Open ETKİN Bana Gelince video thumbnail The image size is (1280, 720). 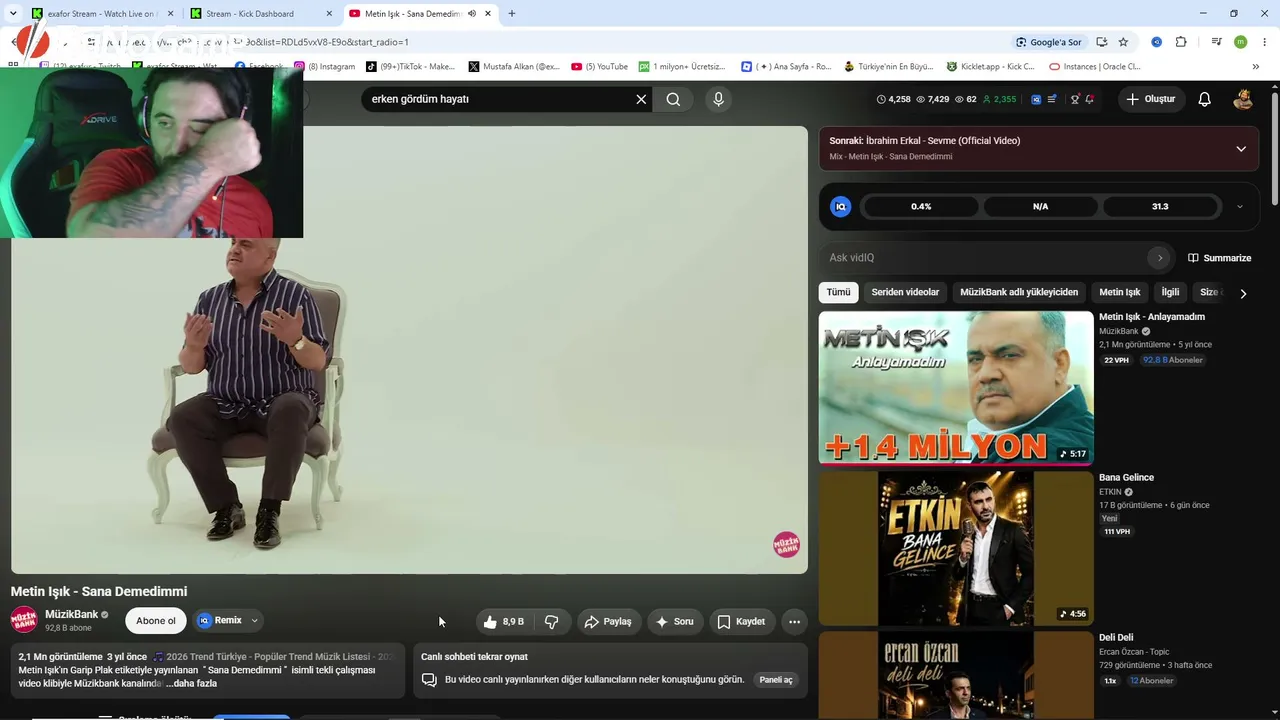pos(956,548)
